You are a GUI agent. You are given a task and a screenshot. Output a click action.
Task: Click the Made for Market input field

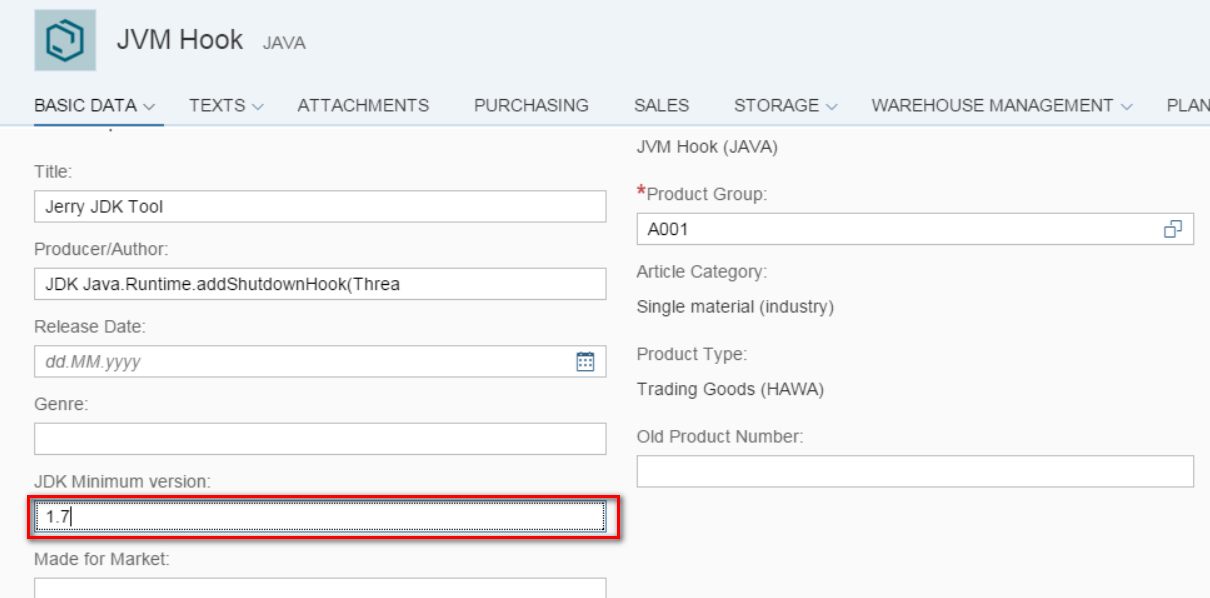pyautogui.click(x=320, y=588)
